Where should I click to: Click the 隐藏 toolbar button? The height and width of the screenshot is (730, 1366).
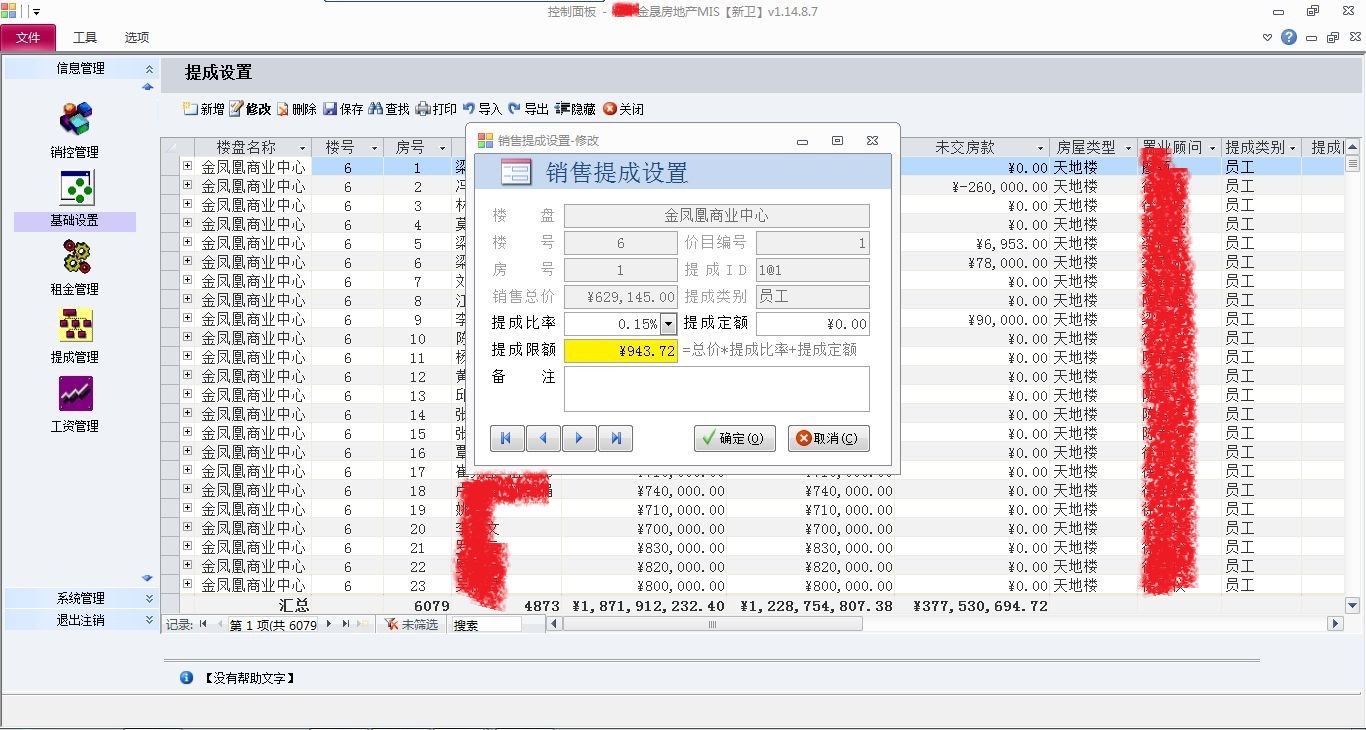(x=576, y=109)
